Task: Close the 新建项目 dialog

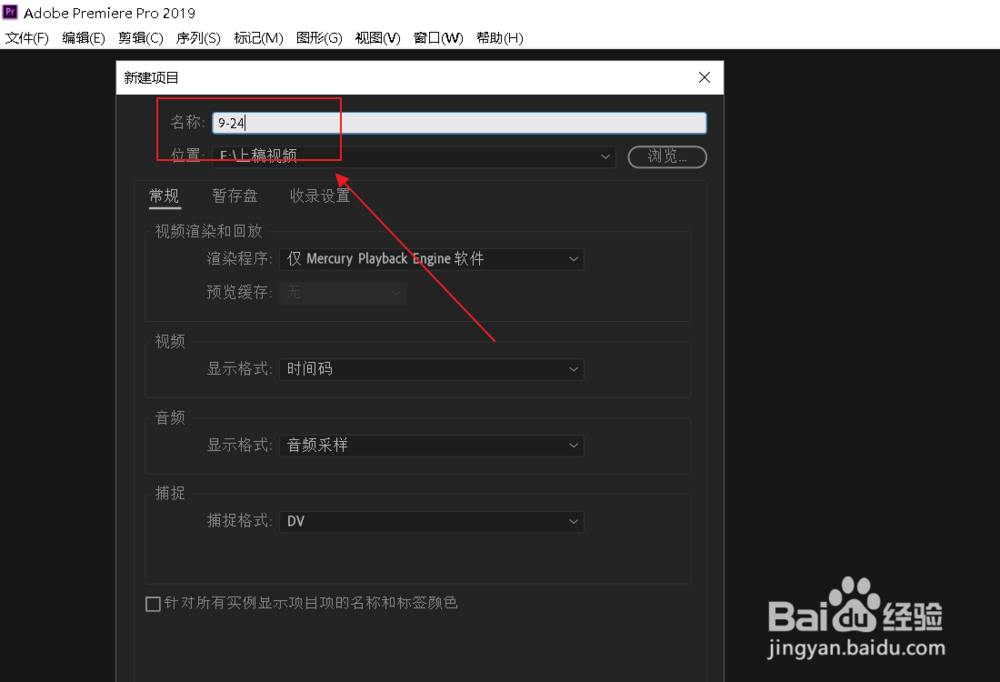Action: pos(704,77)
